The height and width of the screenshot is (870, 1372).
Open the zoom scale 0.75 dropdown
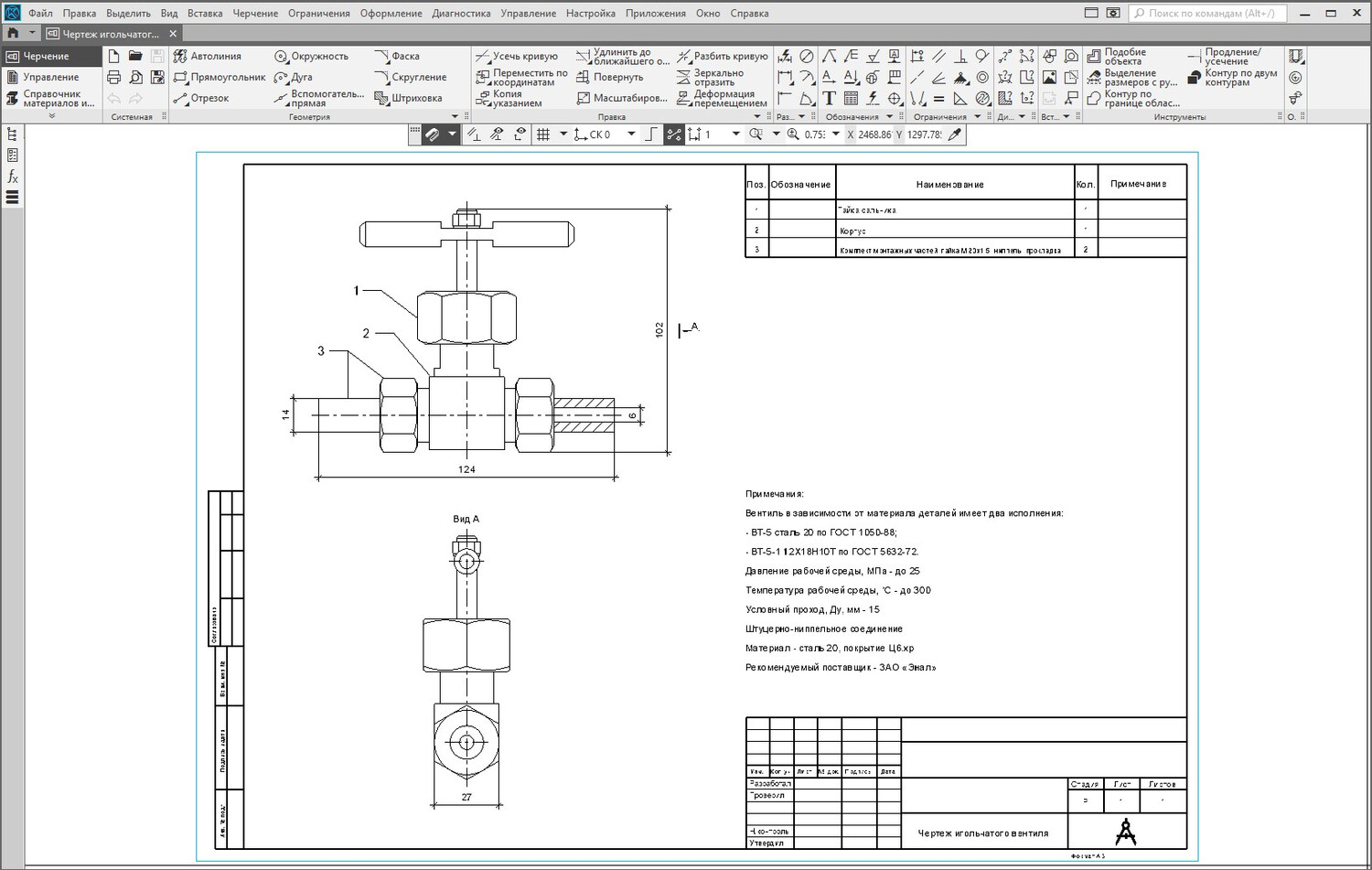[x=835, y=134]
